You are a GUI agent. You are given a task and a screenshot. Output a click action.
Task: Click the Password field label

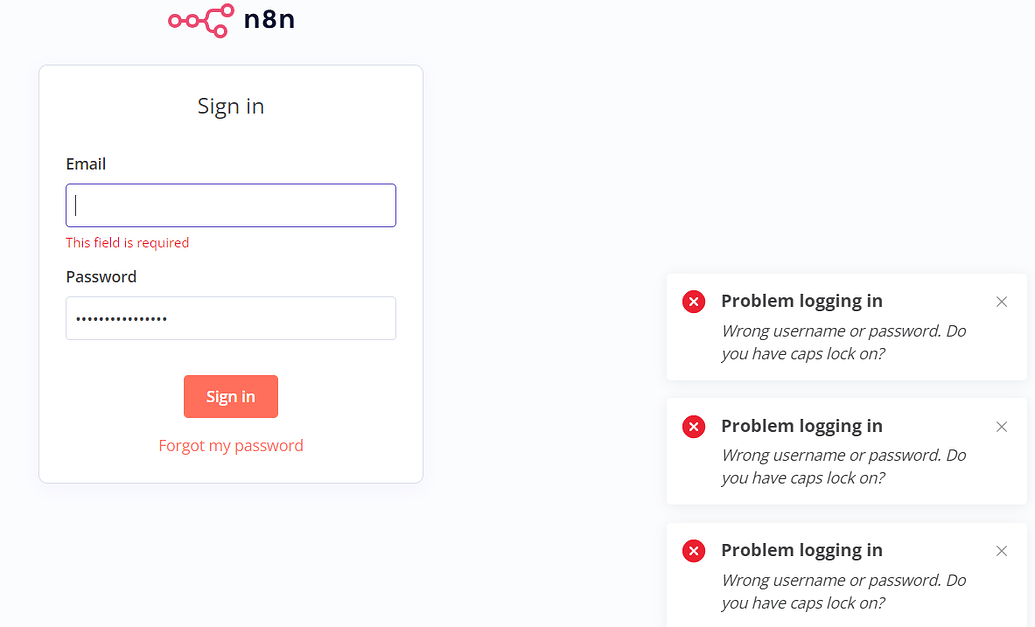[x=101, y=276]
